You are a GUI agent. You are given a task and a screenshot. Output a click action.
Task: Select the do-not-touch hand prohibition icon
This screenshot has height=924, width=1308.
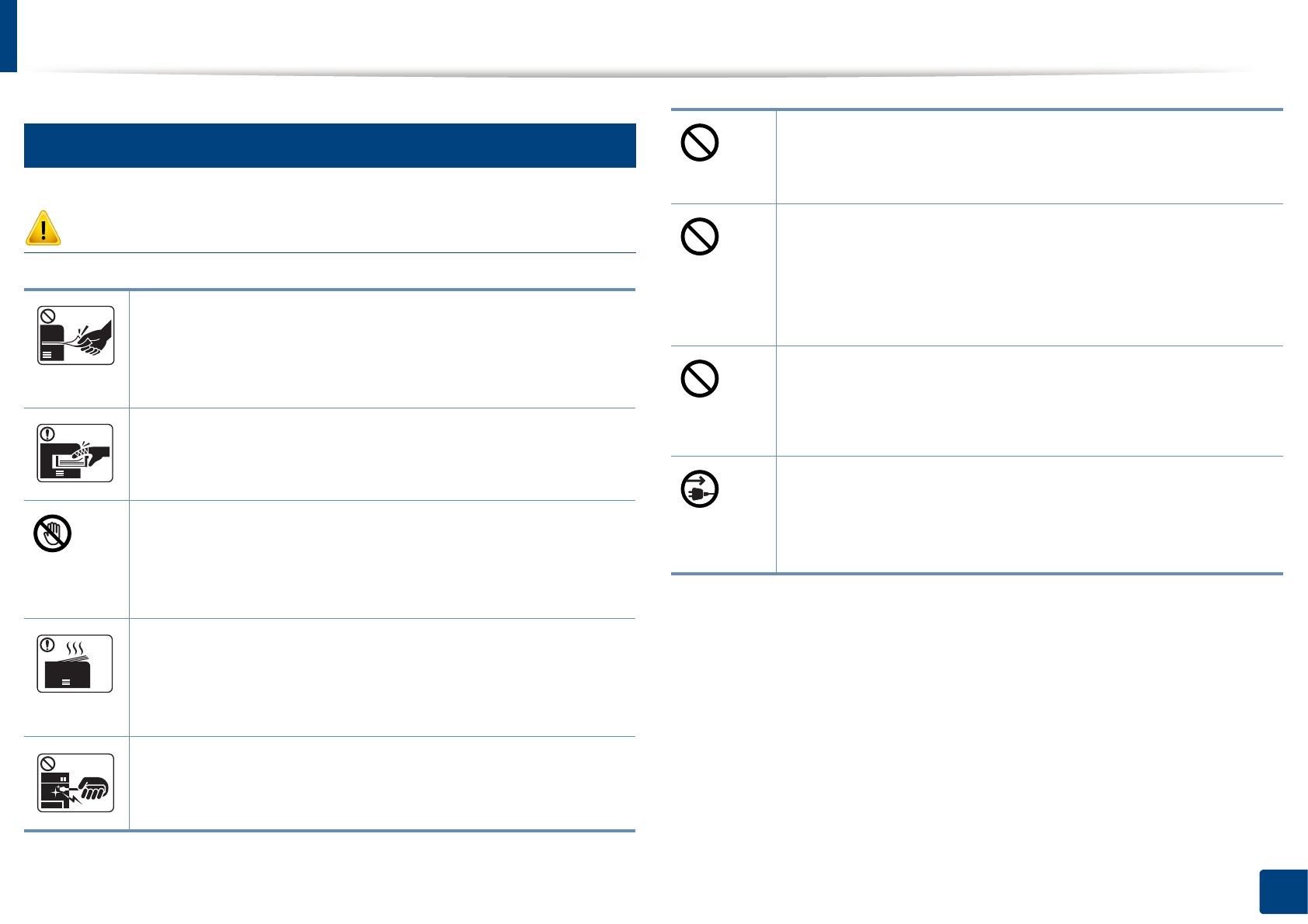(x=53, y=533)
